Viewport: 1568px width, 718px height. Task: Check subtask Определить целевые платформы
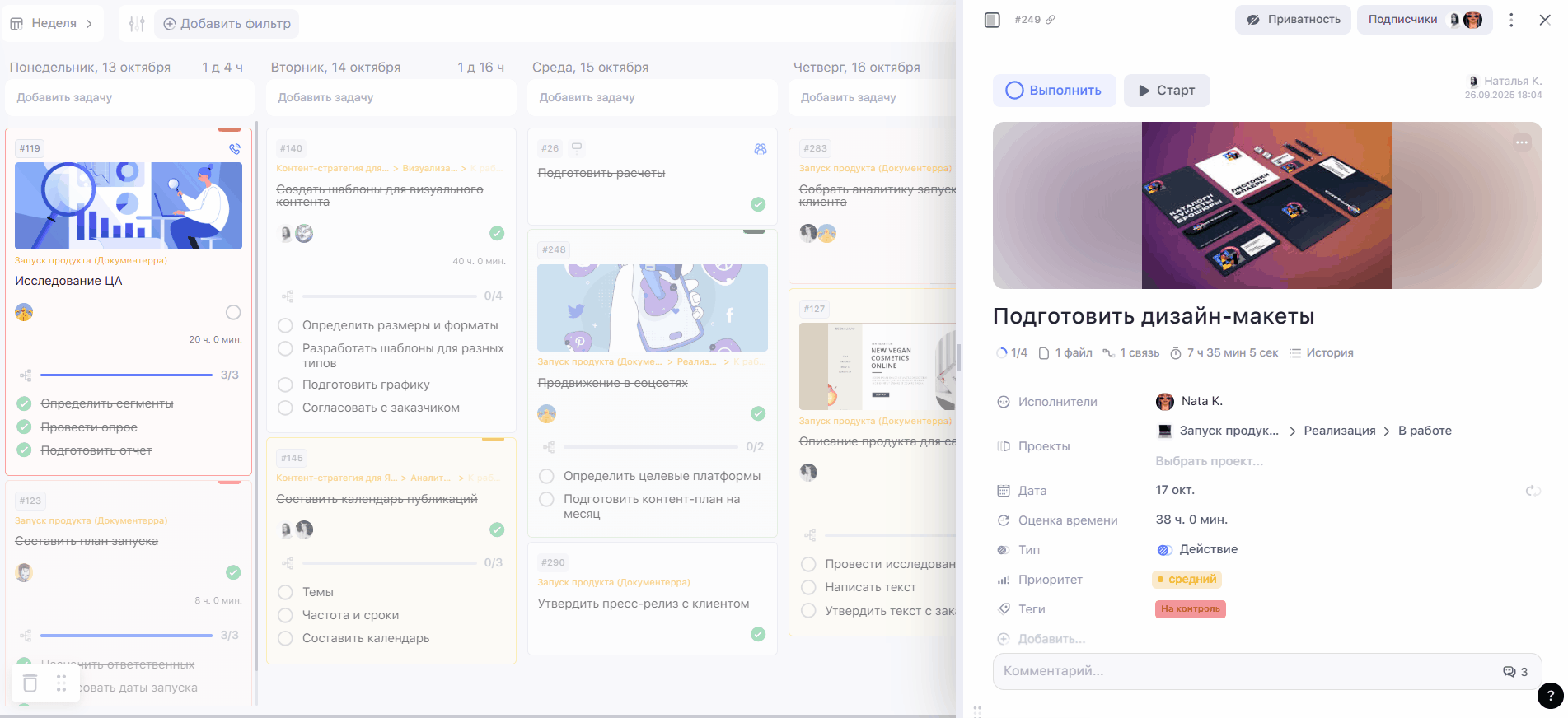point(546,476)
